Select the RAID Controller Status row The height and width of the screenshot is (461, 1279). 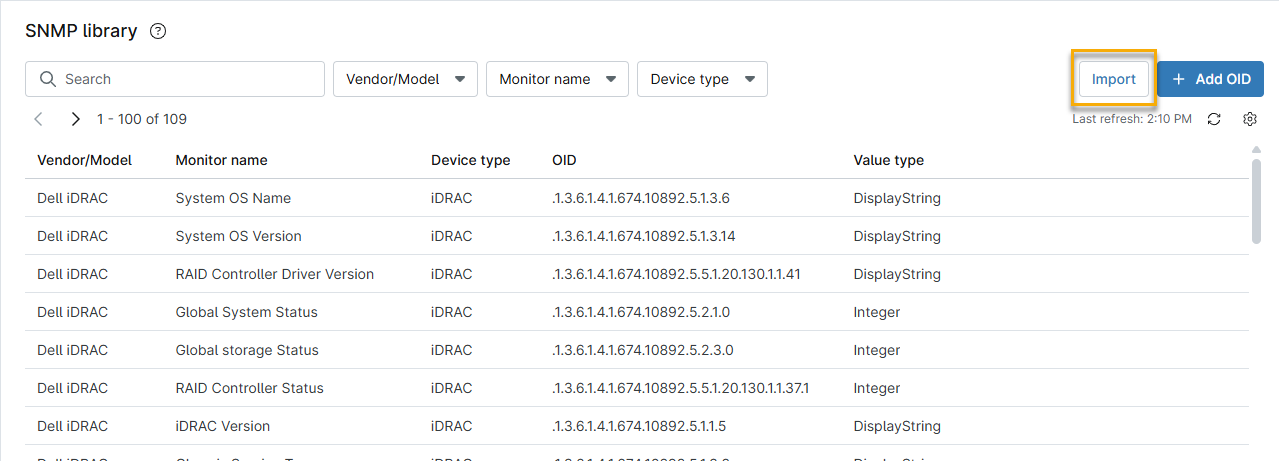637,388
